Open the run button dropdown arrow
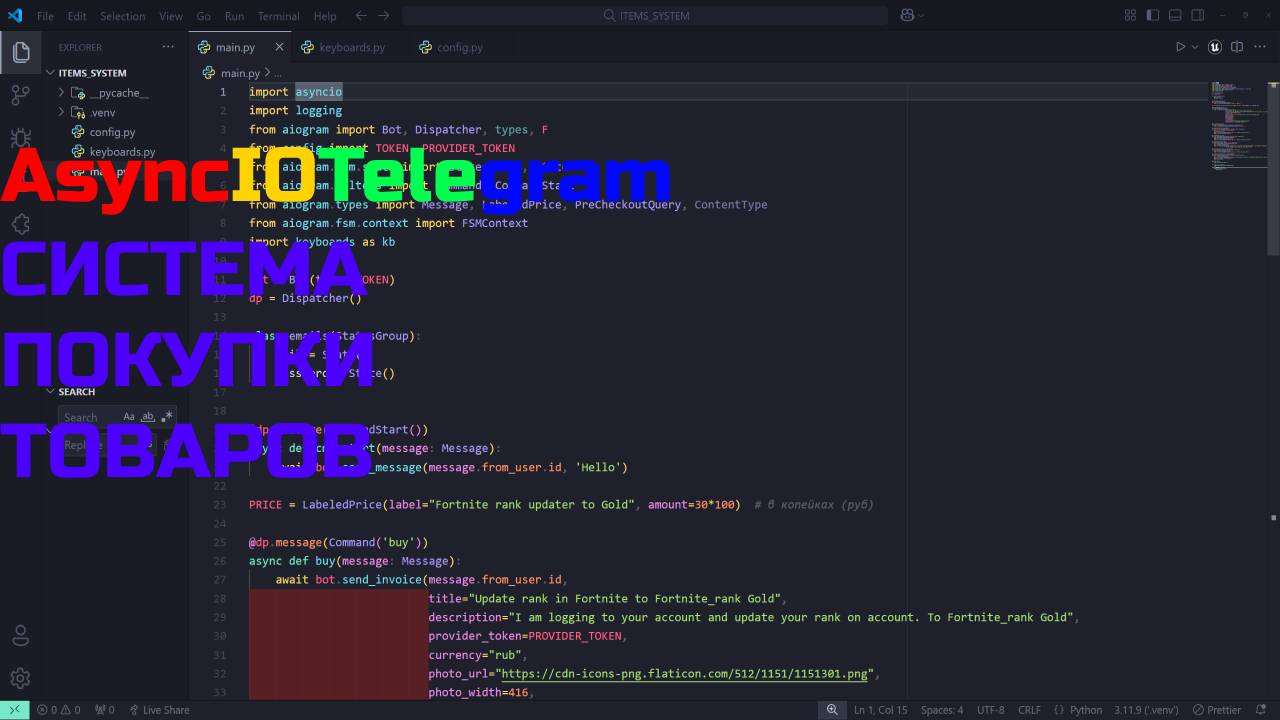The width and height of the screenshot is (1280, 720). pos(1195,47)
